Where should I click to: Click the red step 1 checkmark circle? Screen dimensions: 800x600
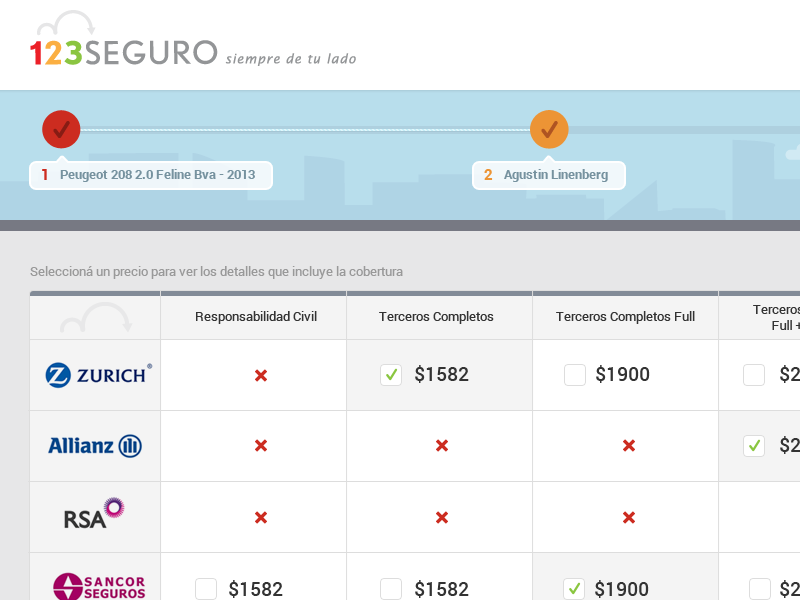tap(61, 129)
